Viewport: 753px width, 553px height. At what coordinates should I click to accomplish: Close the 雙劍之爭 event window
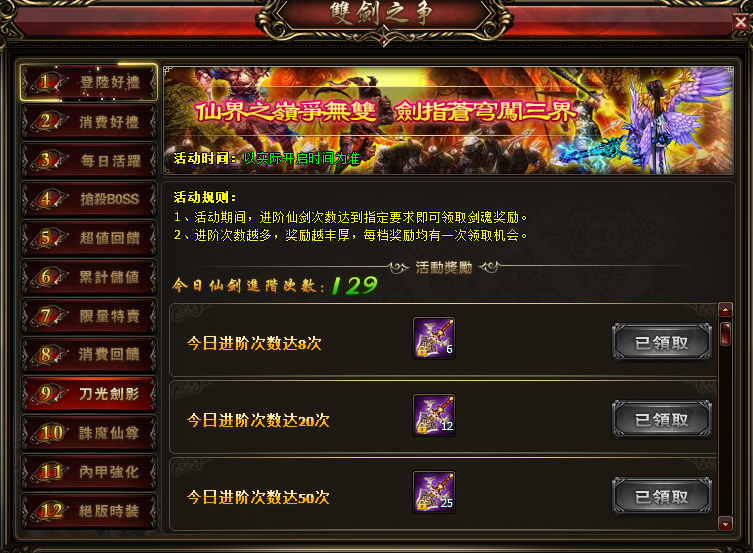[x=741, y=22]
